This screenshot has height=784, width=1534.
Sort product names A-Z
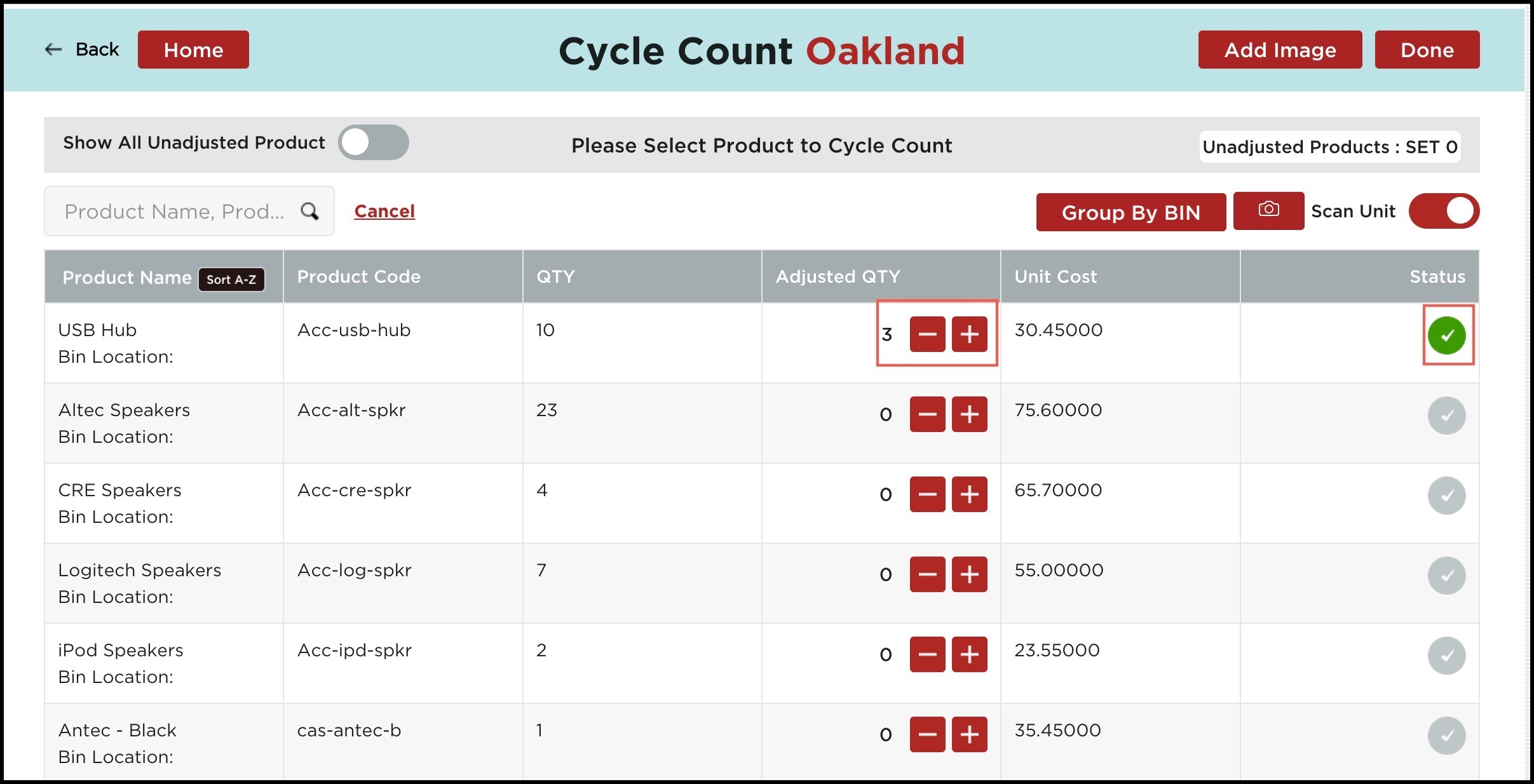tap(231, 279)
